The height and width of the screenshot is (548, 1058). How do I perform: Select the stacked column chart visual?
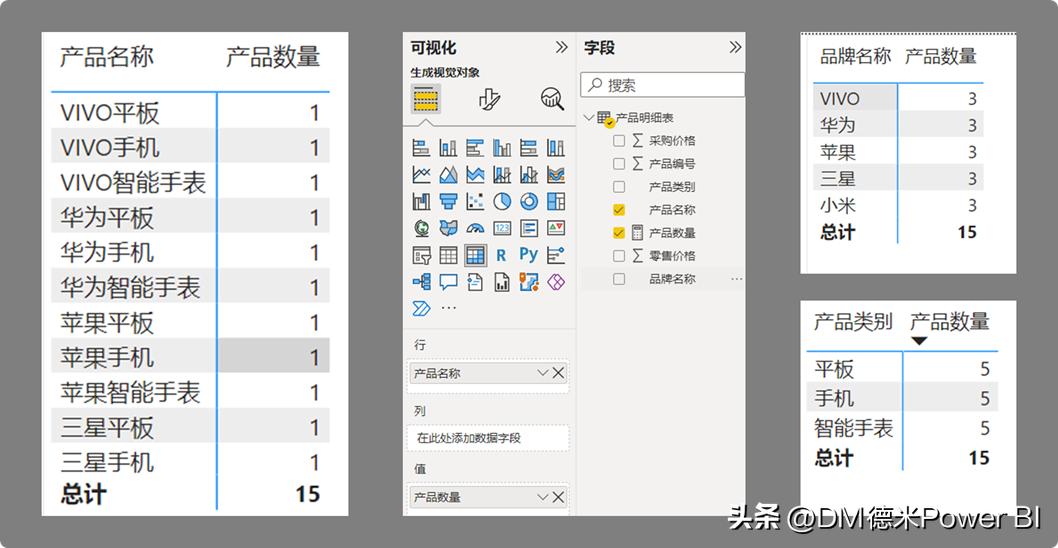pyautogui.click(x=448, y=147)
